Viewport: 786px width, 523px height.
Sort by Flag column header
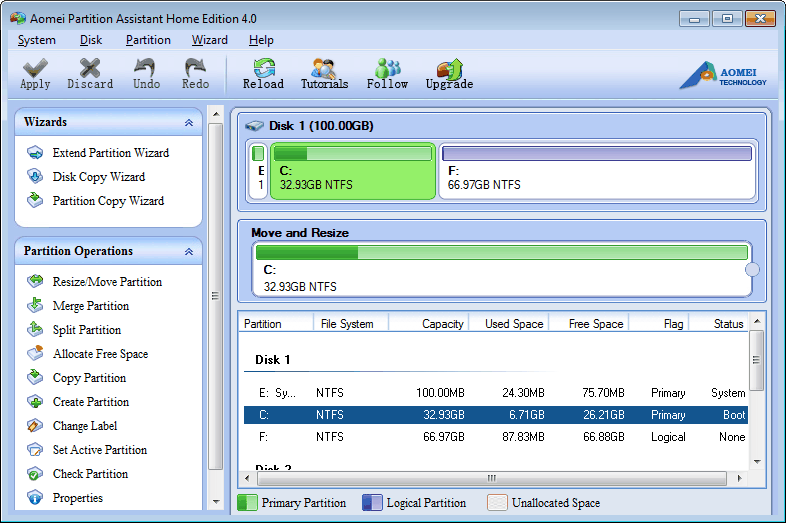[659, 324]
